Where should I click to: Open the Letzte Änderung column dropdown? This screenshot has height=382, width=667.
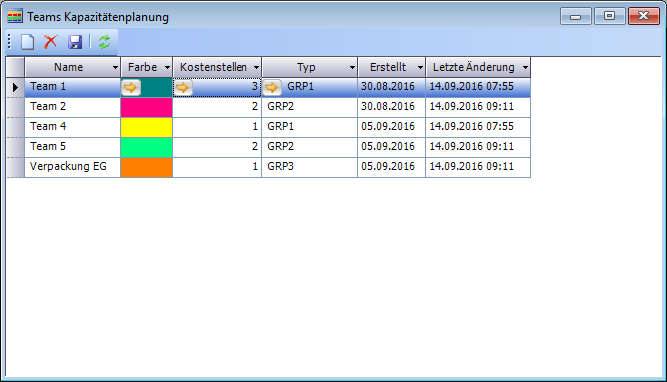coord(525,68)
